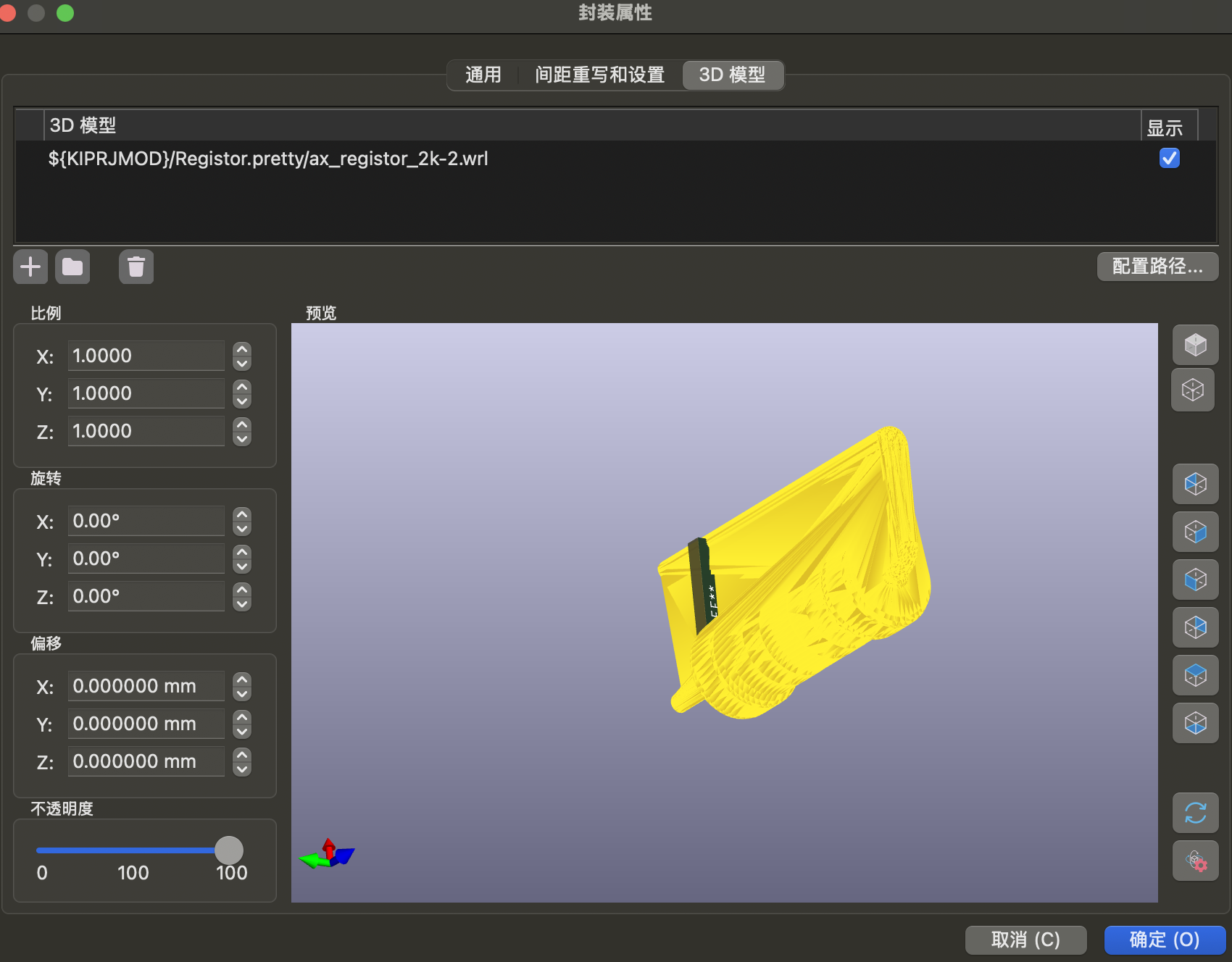Click the 显示 column header
This screenshot has height=962, width=1232.
pyautogui.click(x=1169, y=126)
